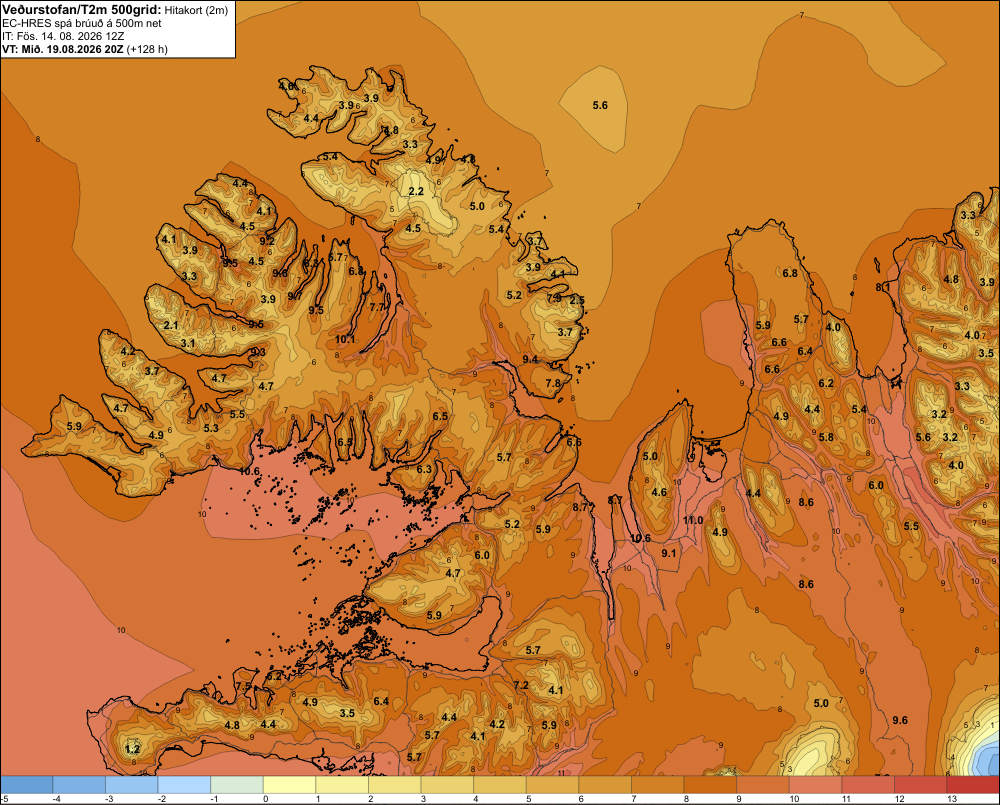Choose the legend swatch between -1 and 0
This screenshot has height=805, width=1000.
click(237, 785)
